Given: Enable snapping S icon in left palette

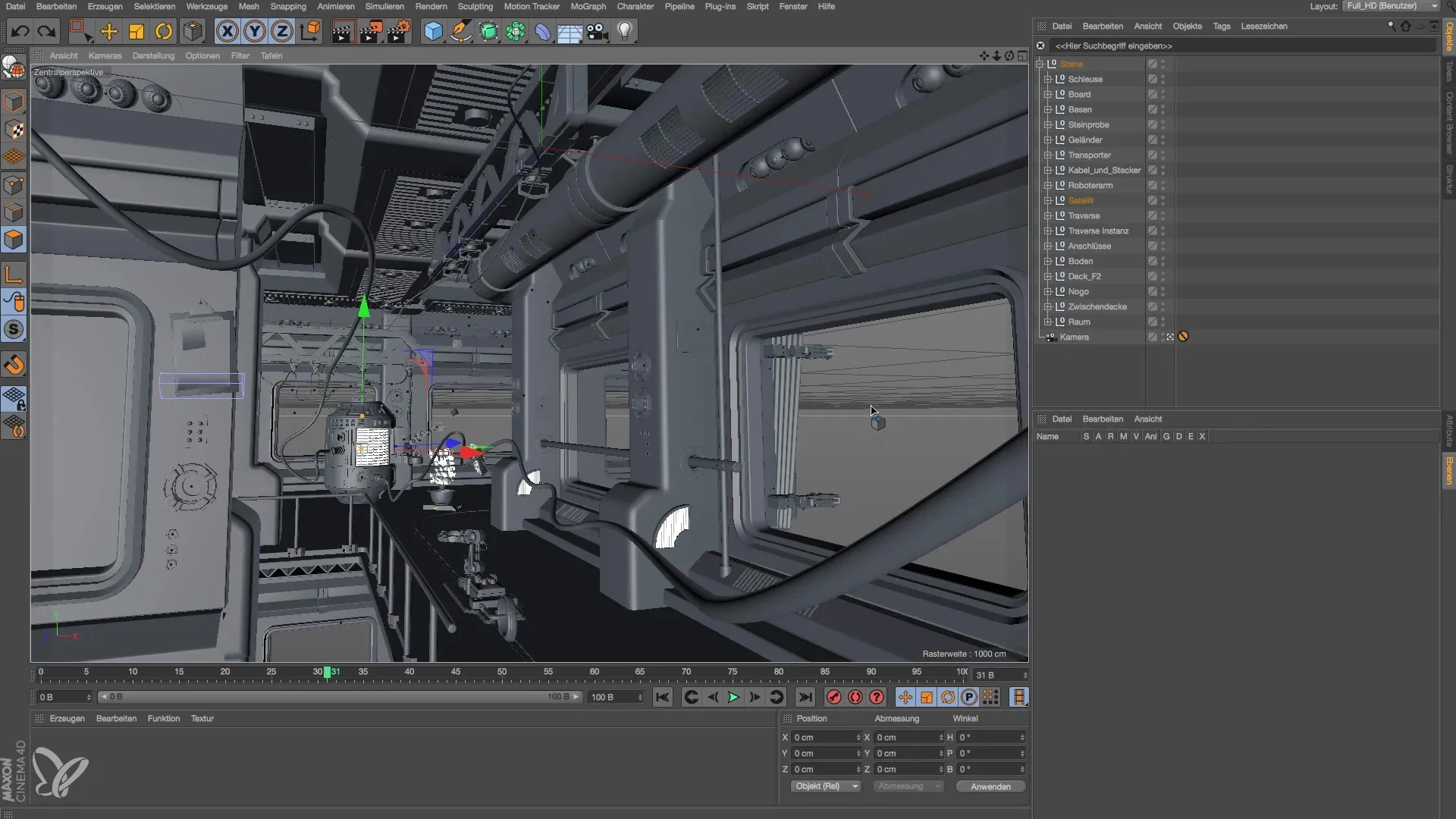Looking at the screenshot, I should (x=14, y=329).
